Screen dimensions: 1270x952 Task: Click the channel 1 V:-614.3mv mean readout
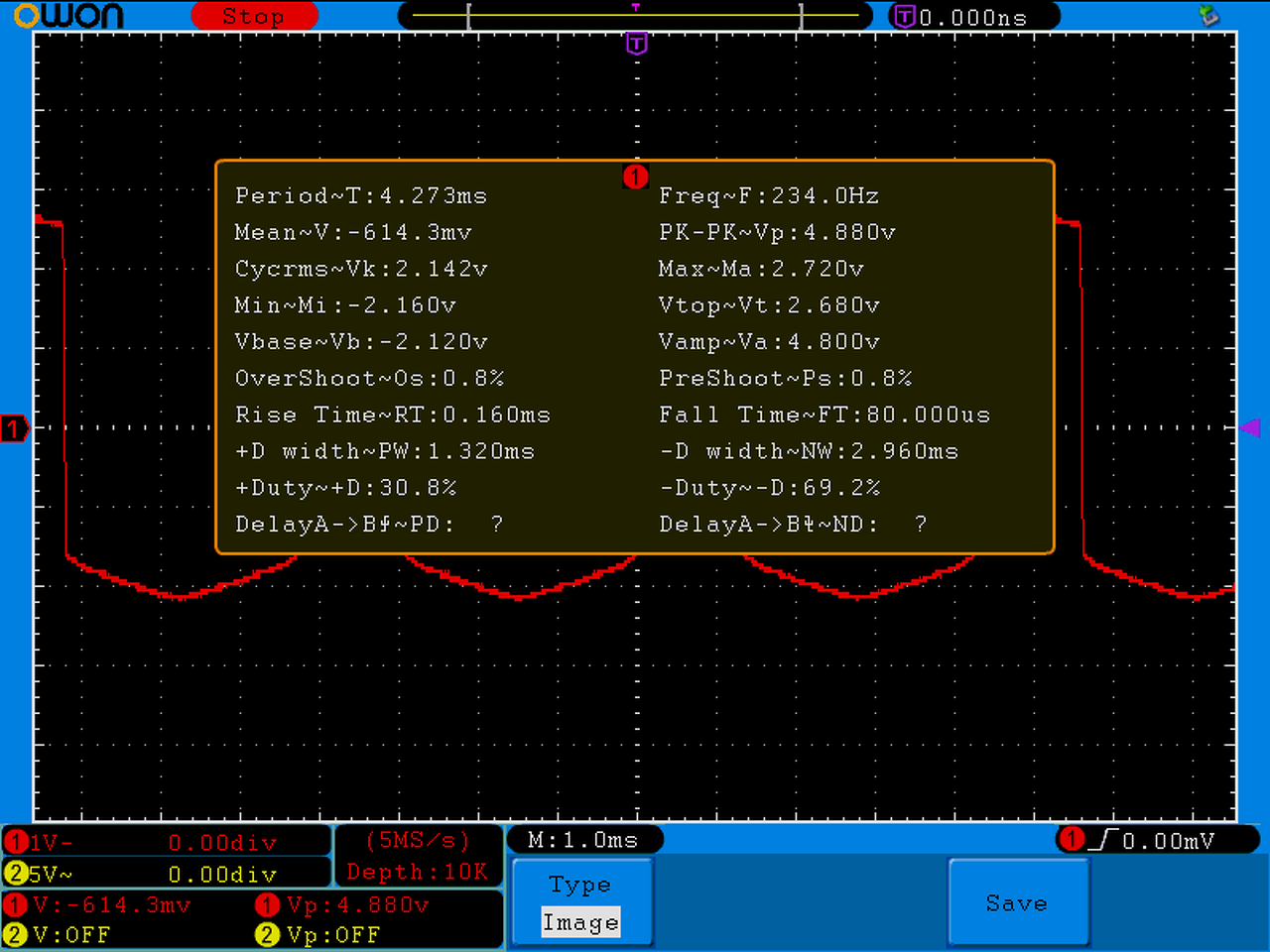click(97, 904)
